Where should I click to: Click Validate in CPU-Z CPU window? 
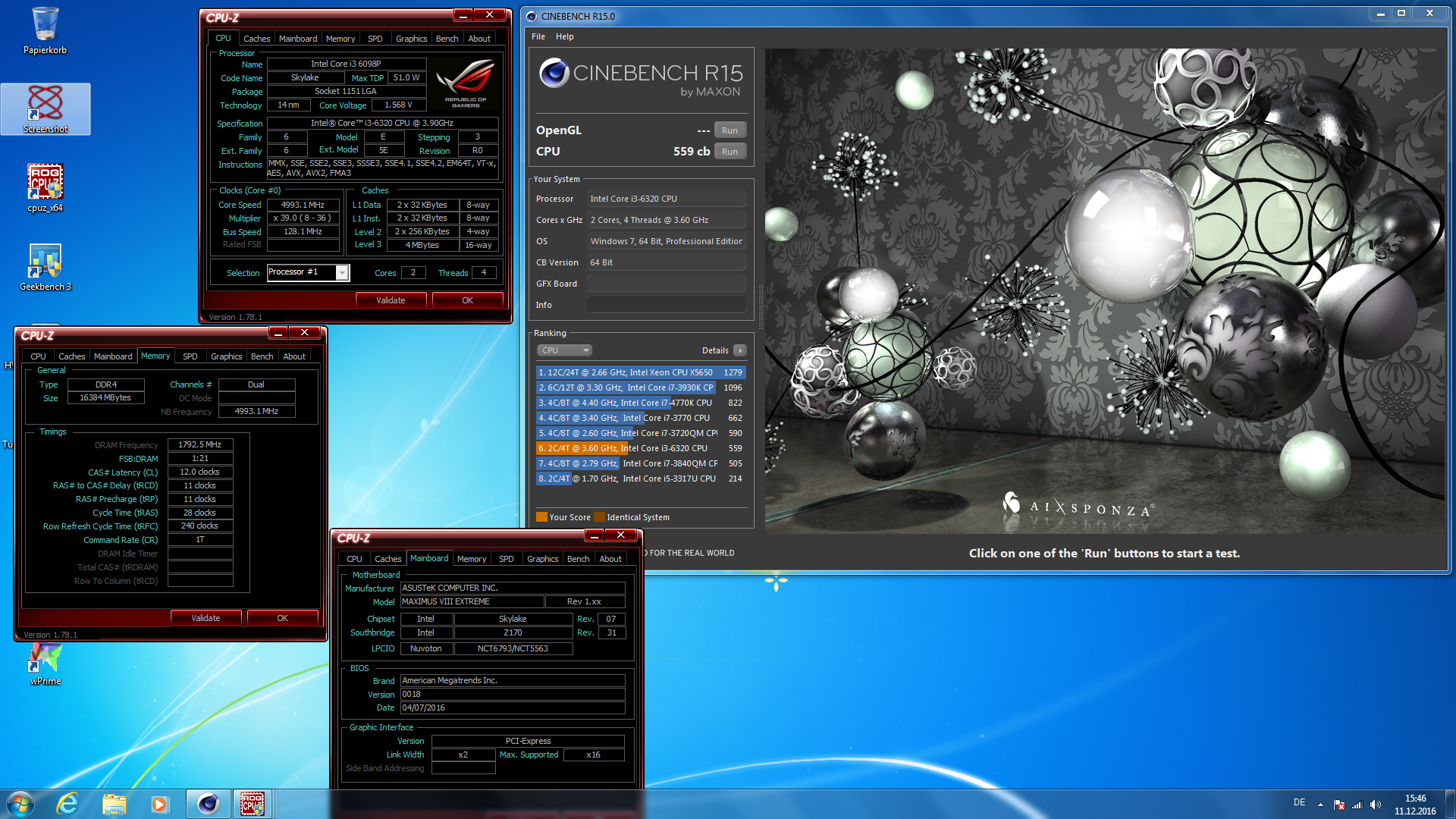(x=391, y=300)
